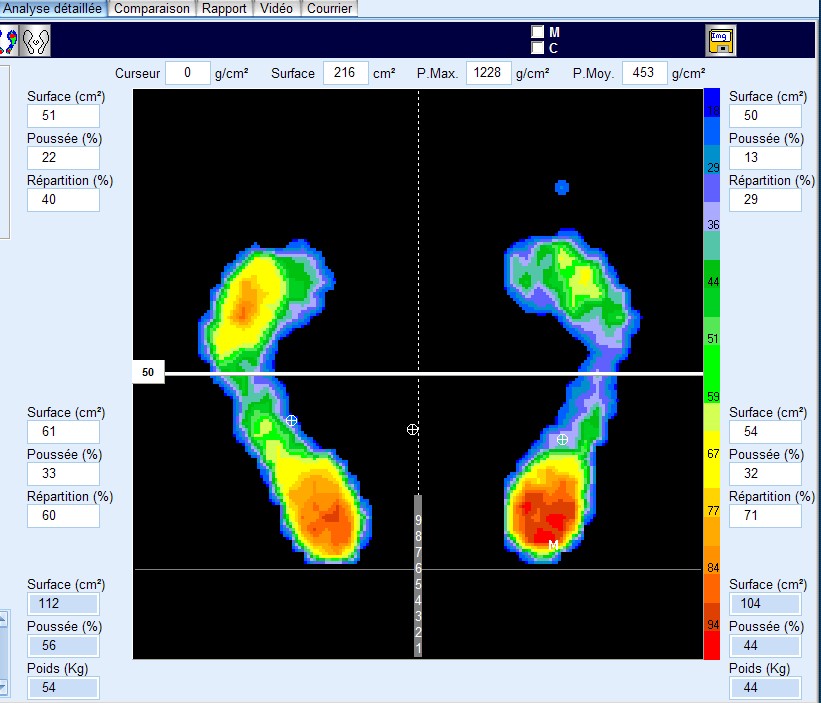Select the footprint outline view icon

36,40
